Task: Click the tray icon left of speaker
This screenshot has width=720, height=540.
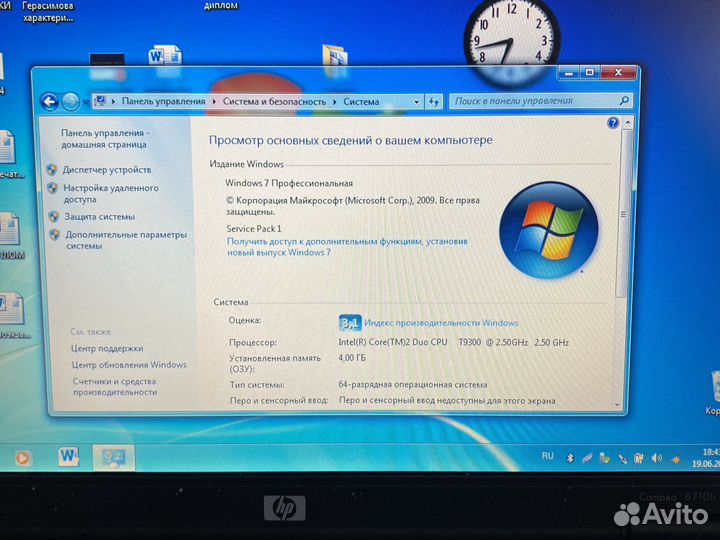Action: (638, 458)
